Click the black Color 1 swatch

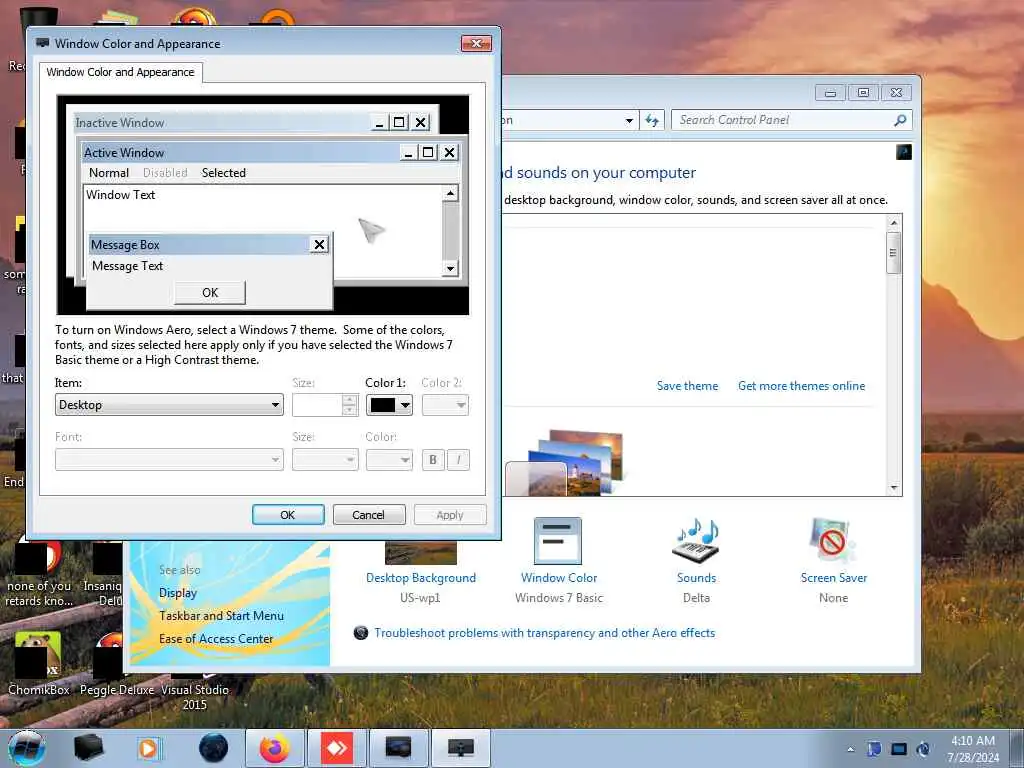383,405
